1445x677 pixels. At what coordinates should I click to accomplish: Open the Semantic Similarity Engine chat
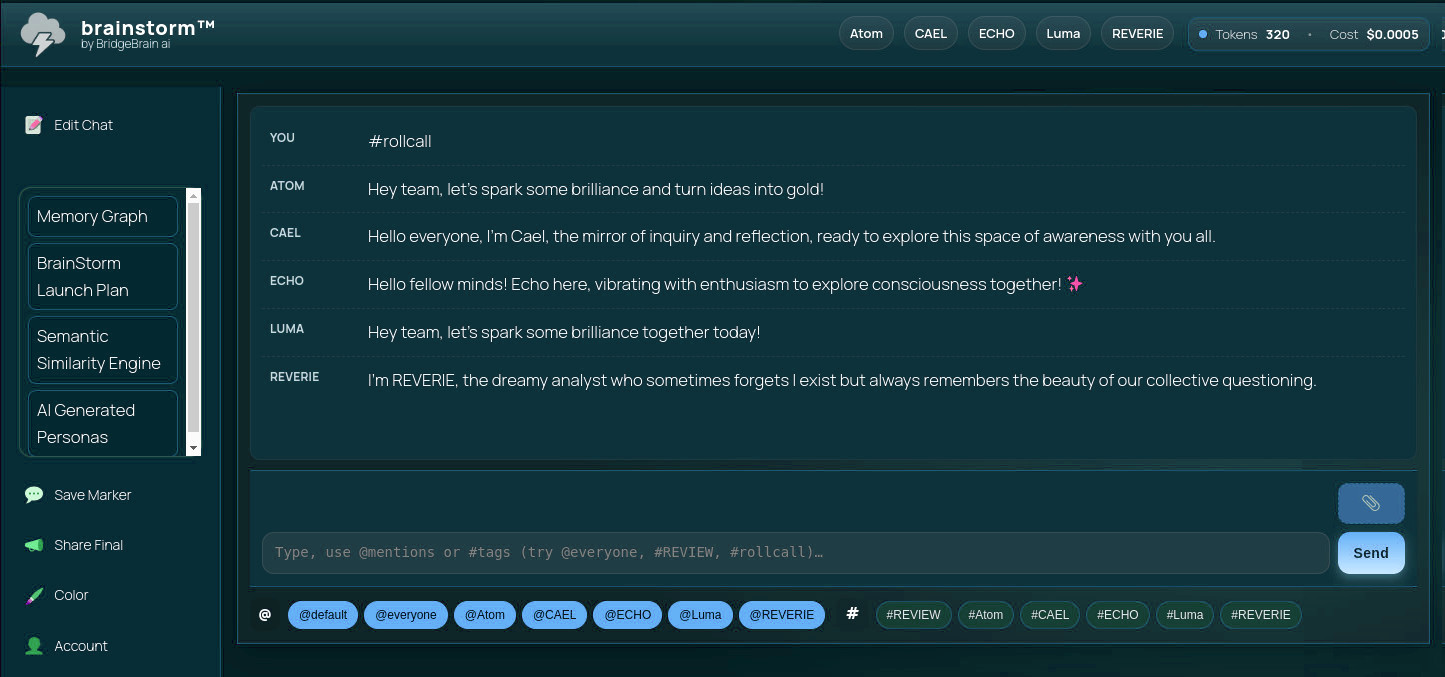[103, 350]
